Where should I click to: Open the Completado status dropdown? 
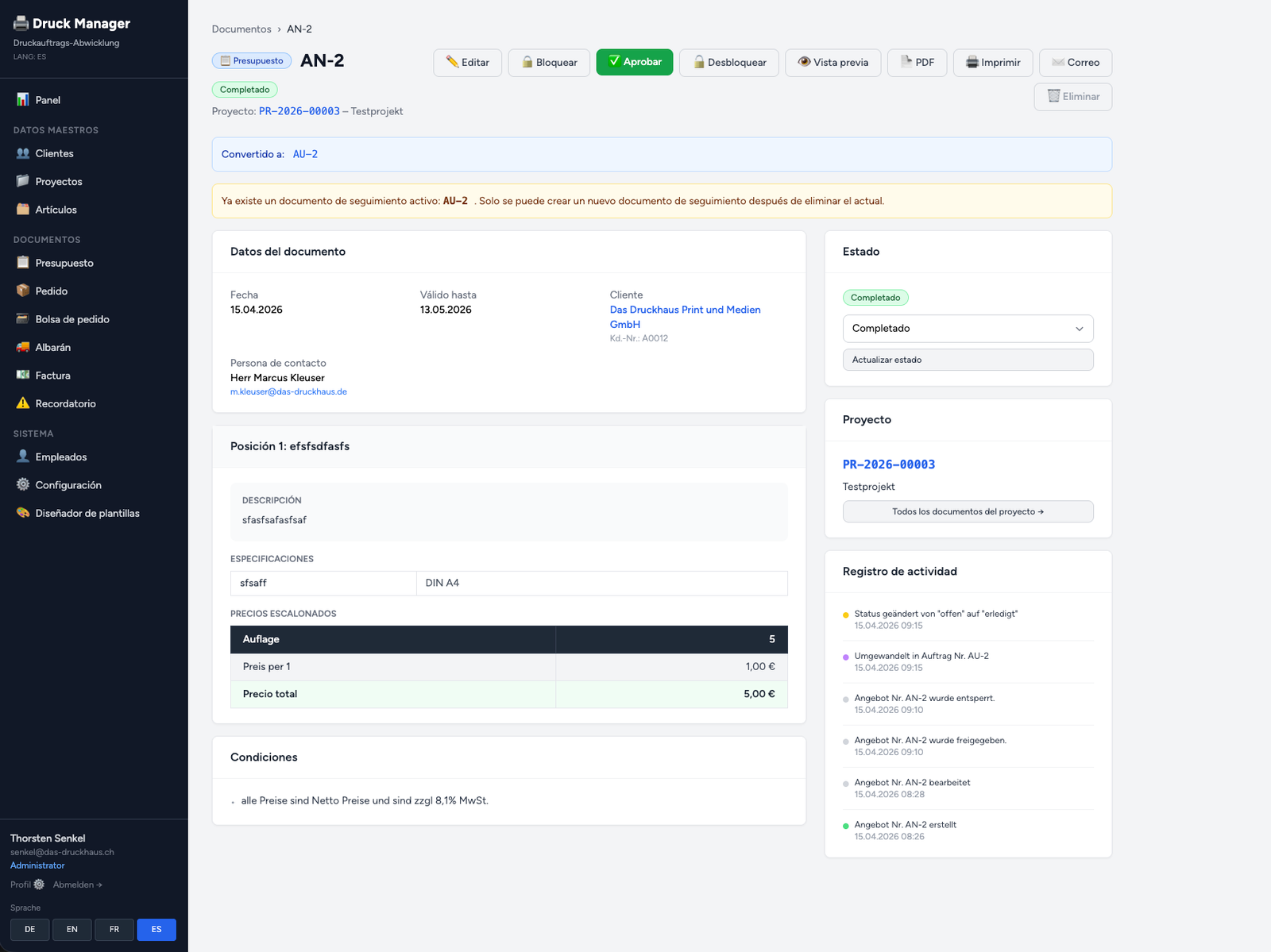(968, 328)
